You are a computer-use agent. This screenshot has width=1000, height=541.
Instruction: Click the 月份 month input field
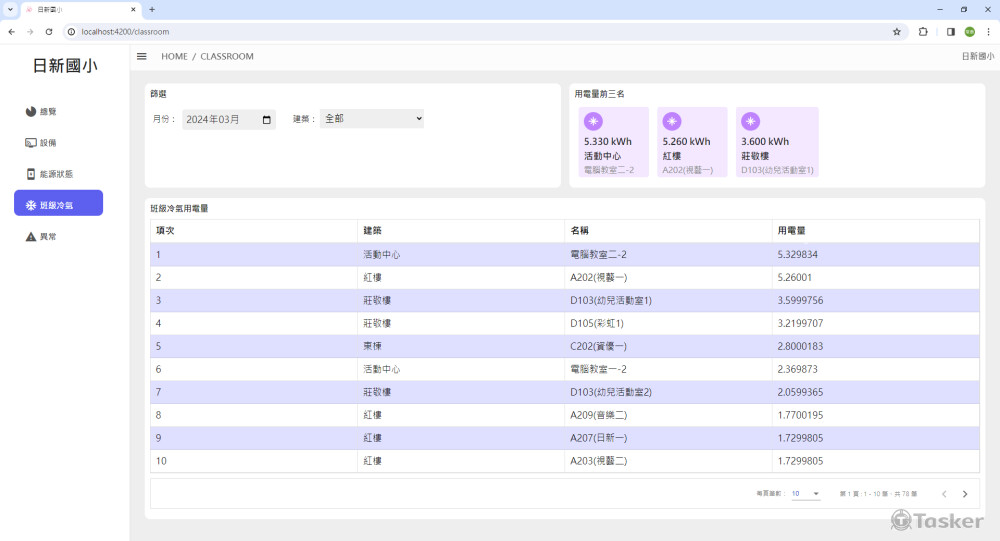[x=218, y=120]
